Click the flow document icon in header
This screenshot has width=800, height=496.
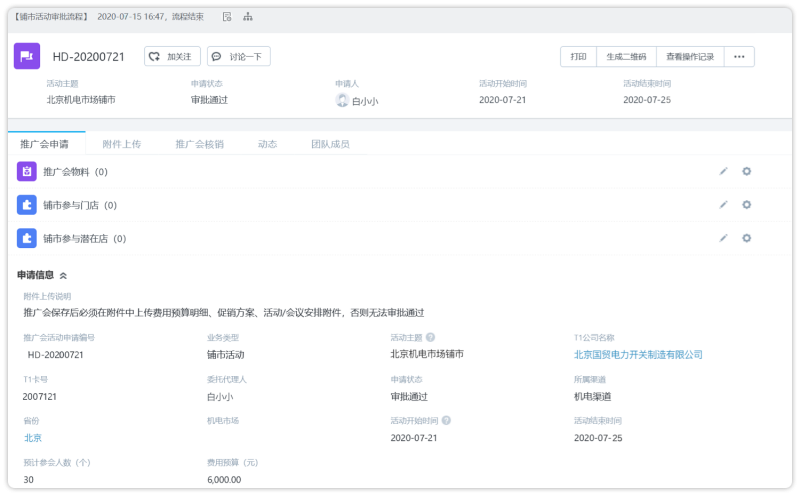(x=227, y=17)
